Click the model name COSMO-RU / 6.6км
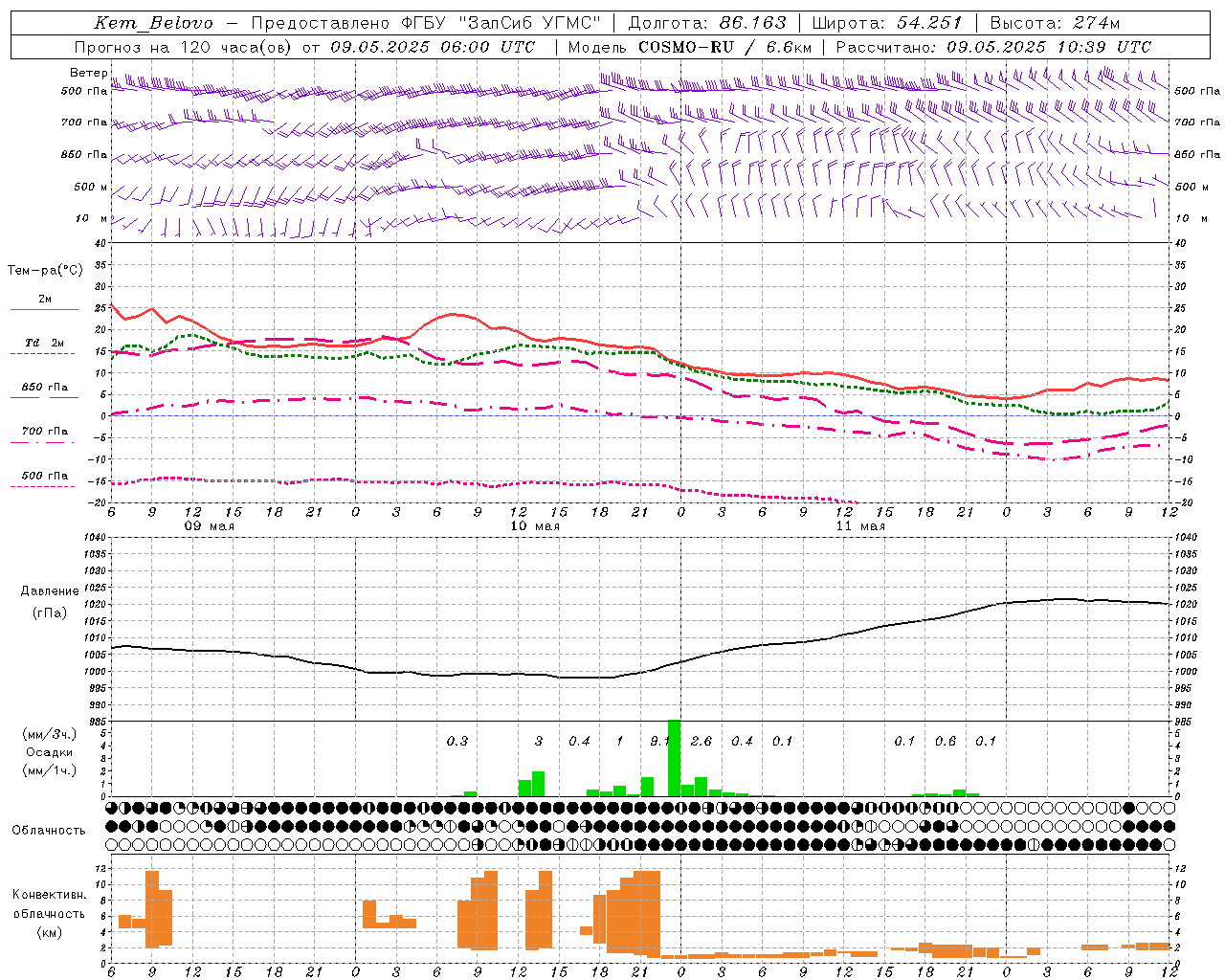 pos(724,47)
